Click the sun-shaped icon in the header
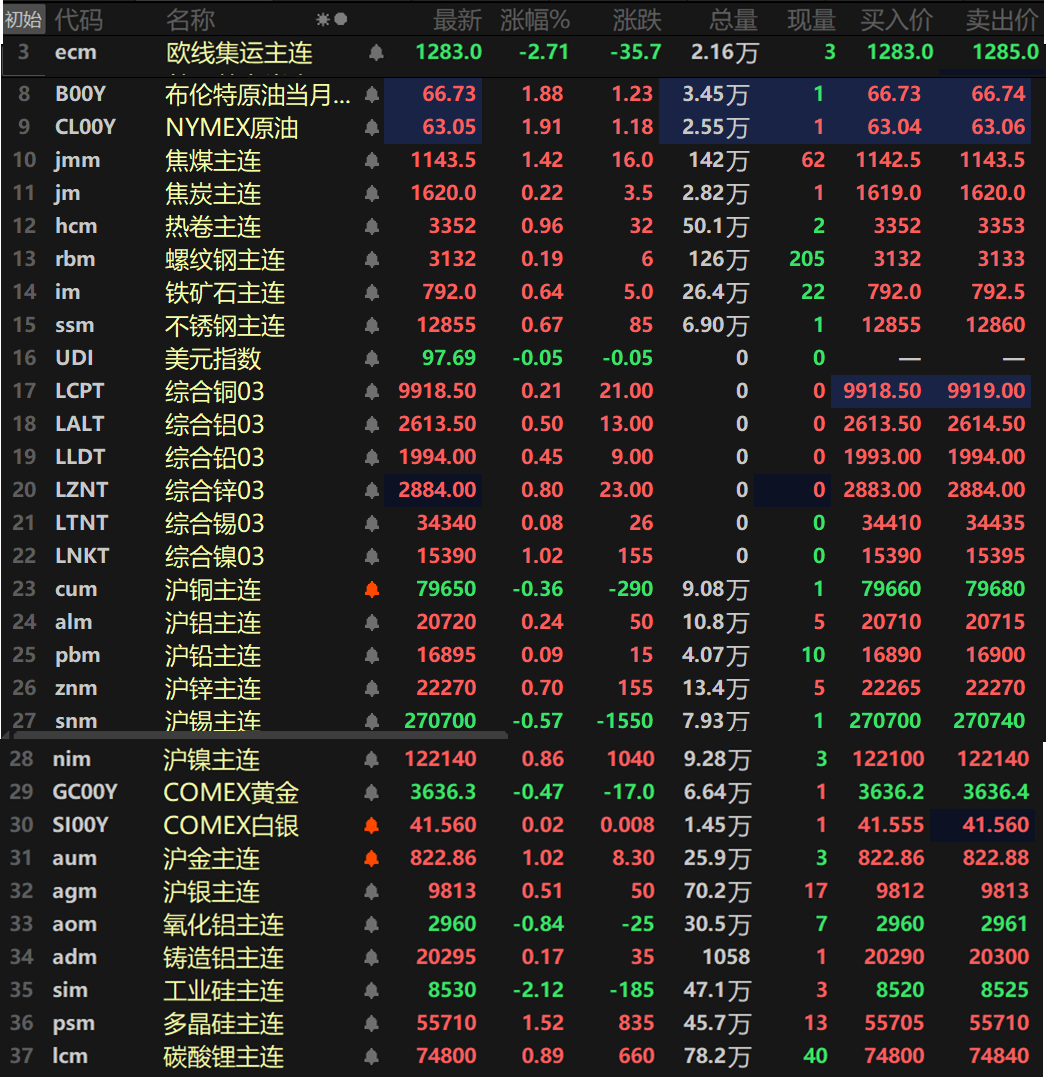The width and height of the screenshot is (1046, 1077). point(322,19)
